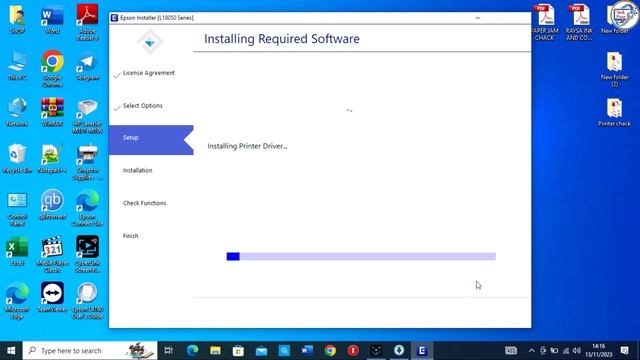
Task: Open Notepad++ desktop shortcut
Action: [52, 159]
